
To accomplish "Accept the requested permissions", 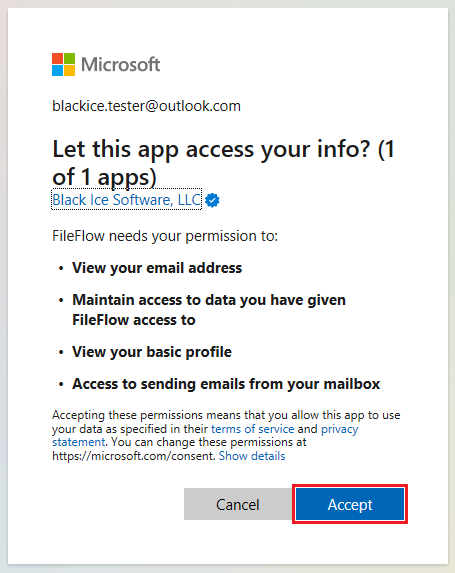I will 350,504.
